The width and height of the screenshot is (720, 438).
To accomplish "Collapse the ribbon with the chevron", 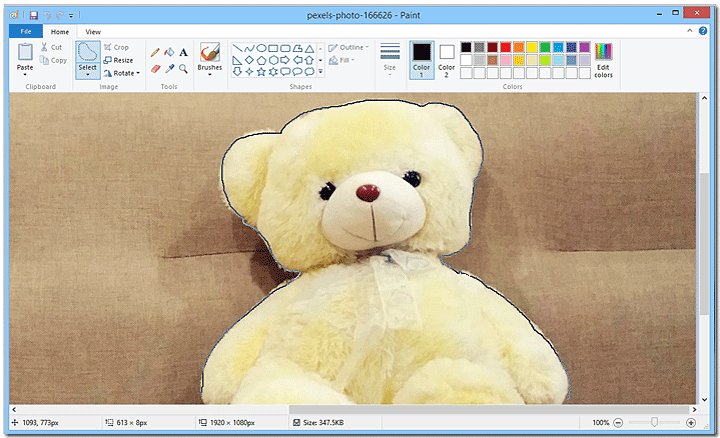I will pos(689,31).
